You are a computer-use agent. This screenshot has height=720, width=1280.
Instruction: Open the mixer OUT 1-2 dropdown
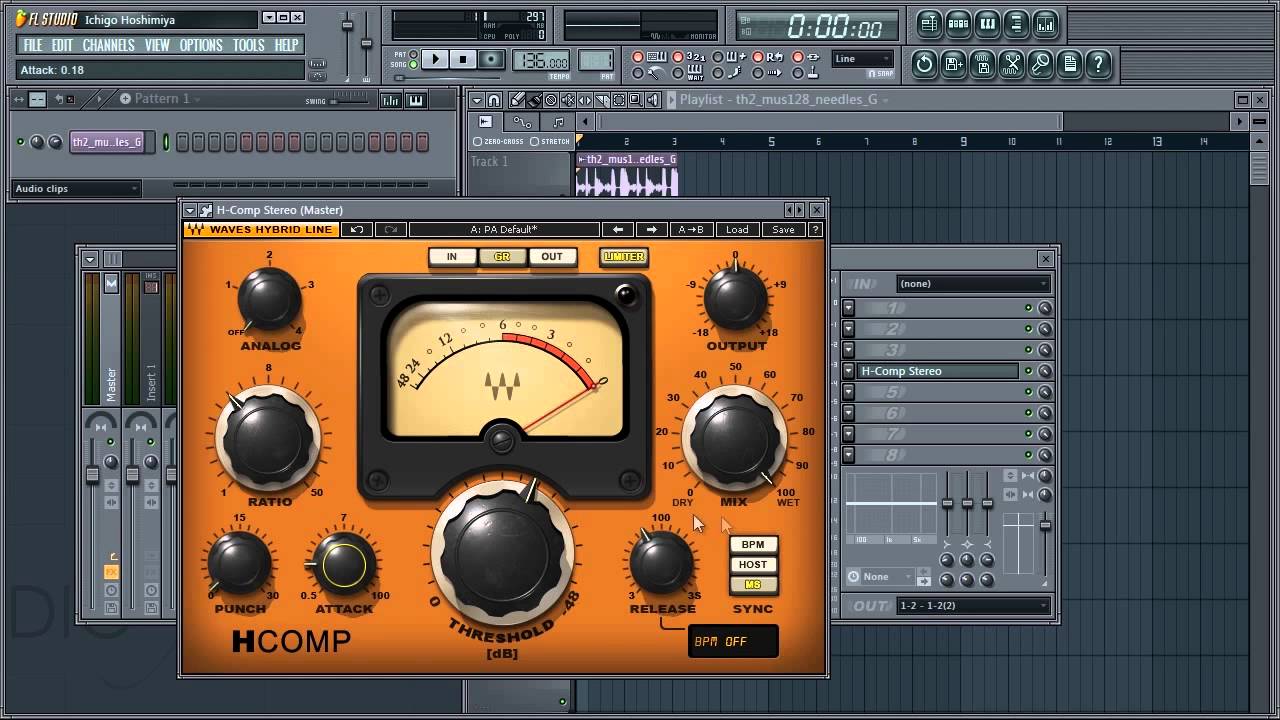972,606
